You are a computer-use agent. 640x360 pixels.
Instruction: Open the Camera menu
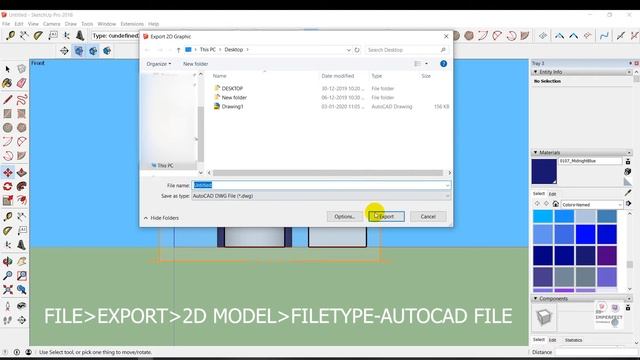[51, 24]
